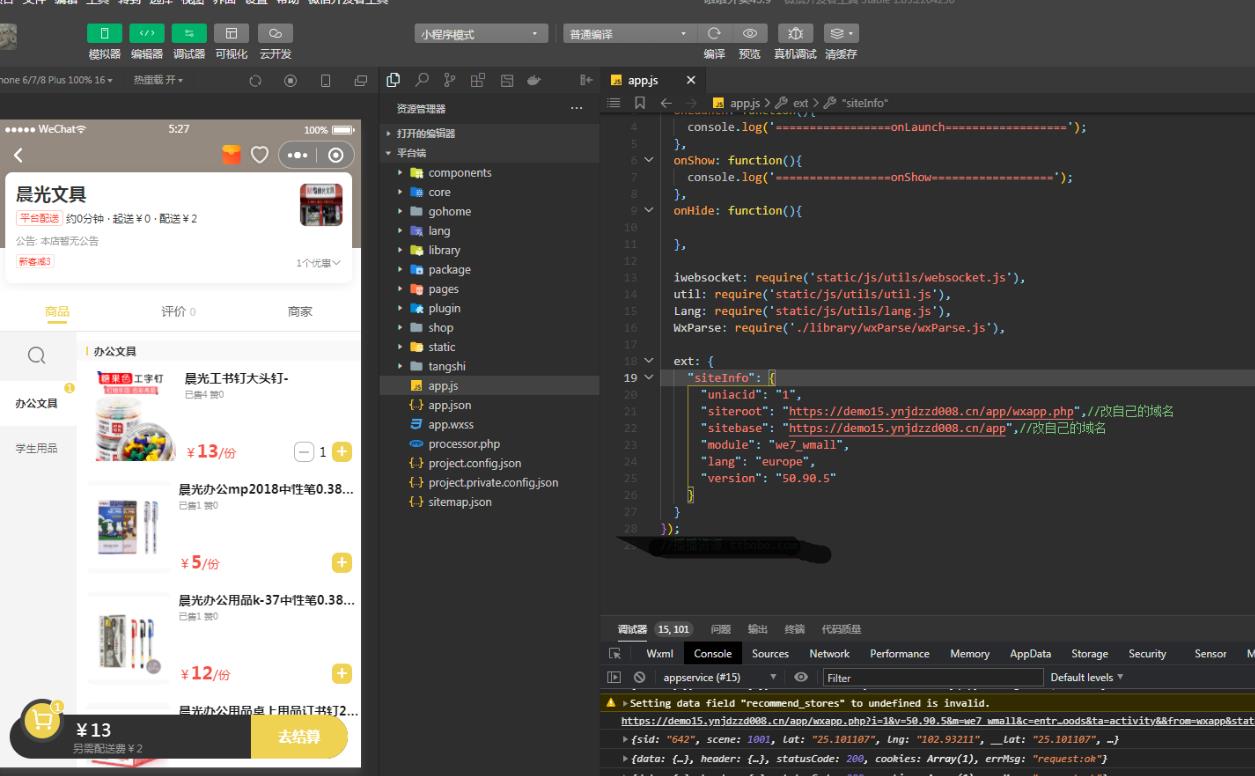Click the red envelope icon in simulator
The width and height of the screenshot is (1255, 776).
click(232, 155)
